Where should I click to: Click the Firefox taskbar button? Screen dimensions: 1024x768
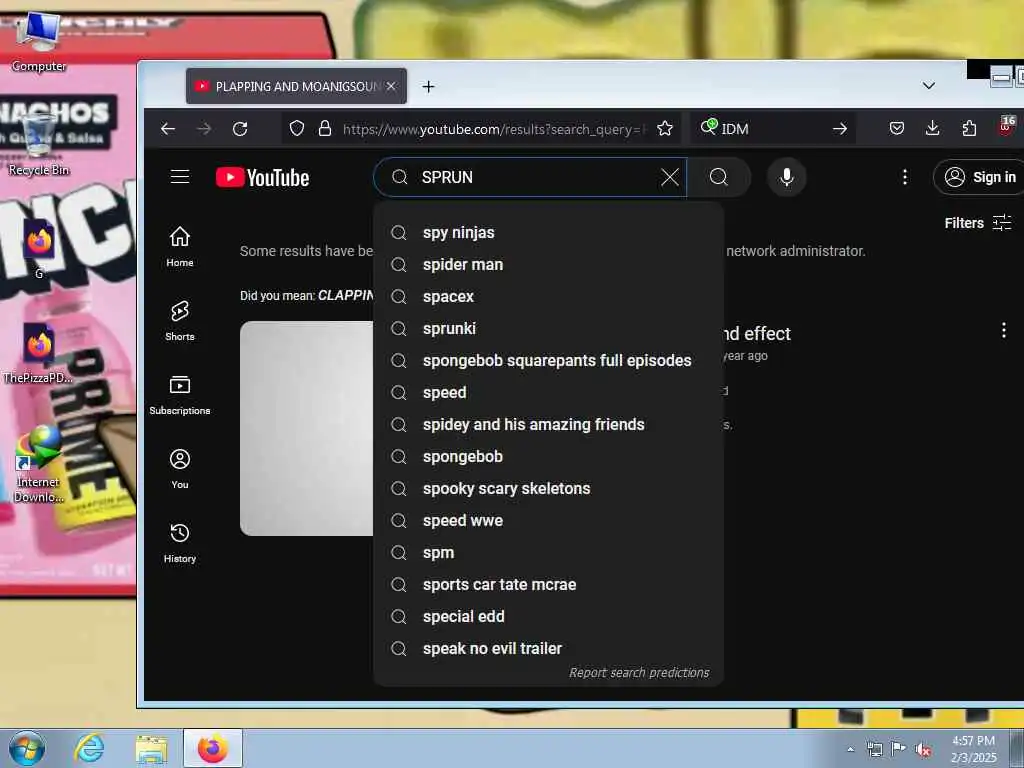(213, 748)
